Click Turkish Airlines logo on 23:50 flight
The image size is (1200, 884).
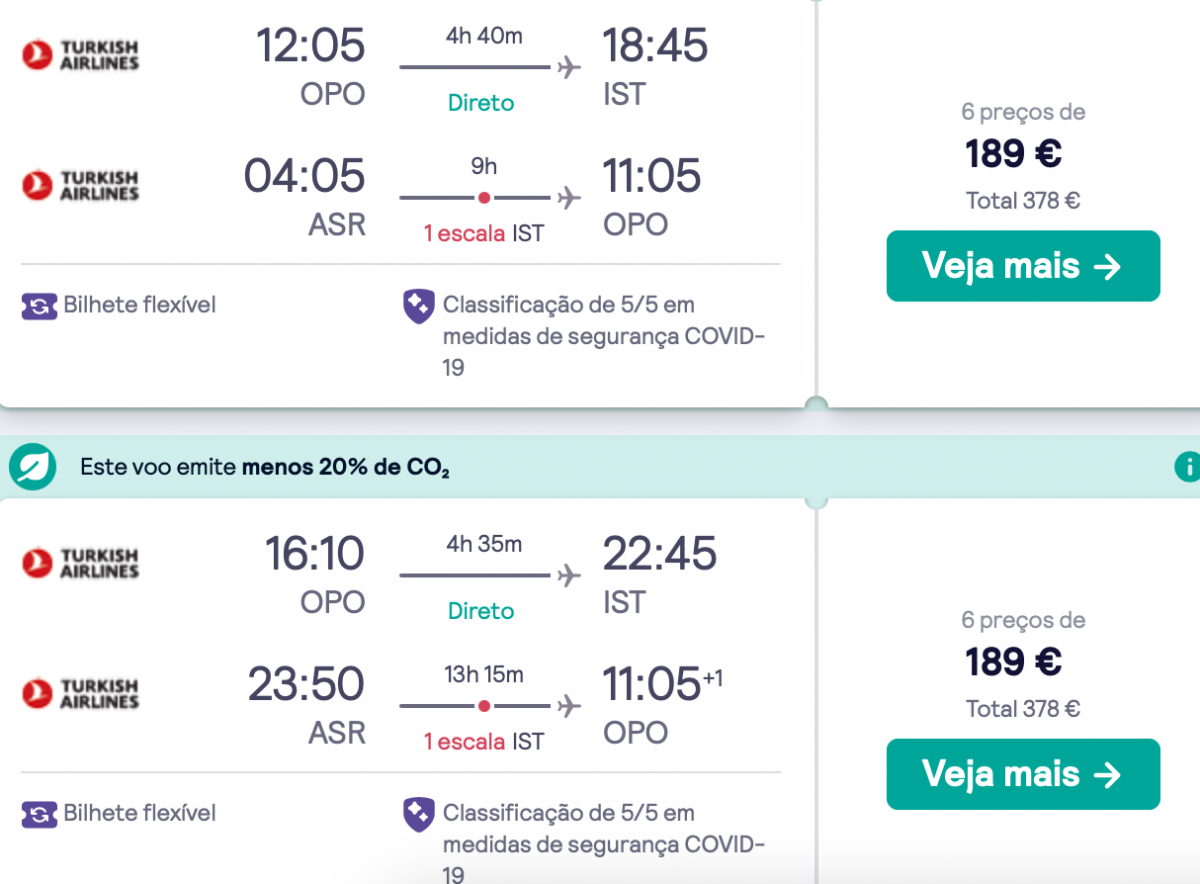click(x=80, y=693)
